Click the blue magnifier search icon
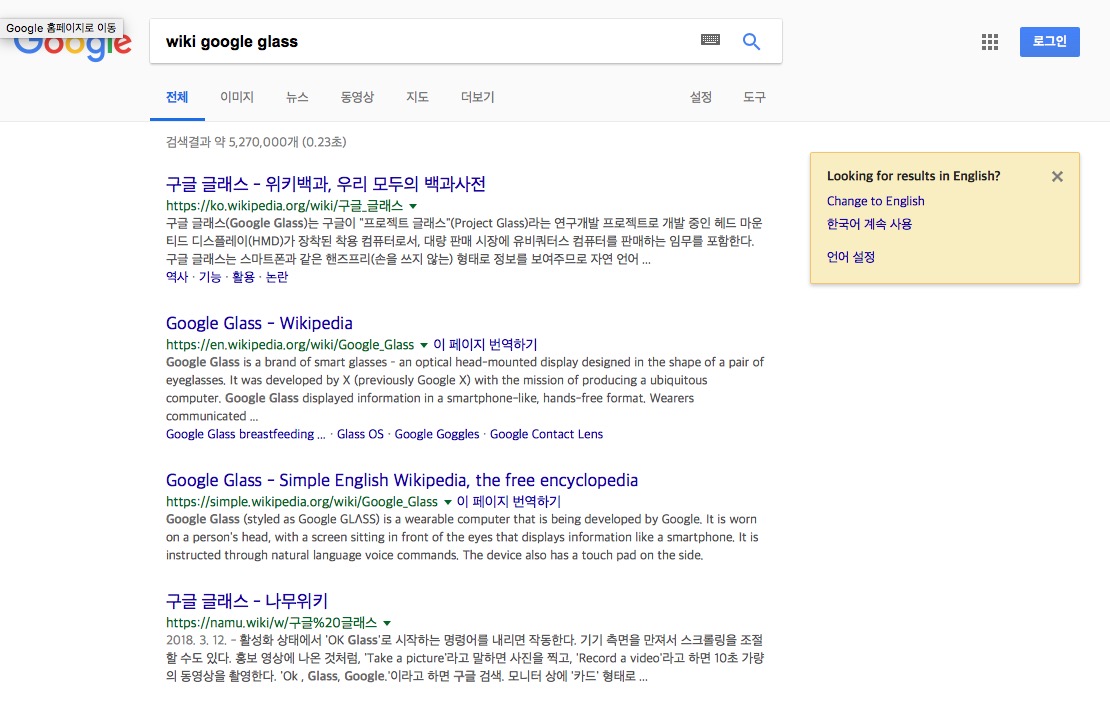Screen dimensions: 1110x703 (x=751, y=41)
